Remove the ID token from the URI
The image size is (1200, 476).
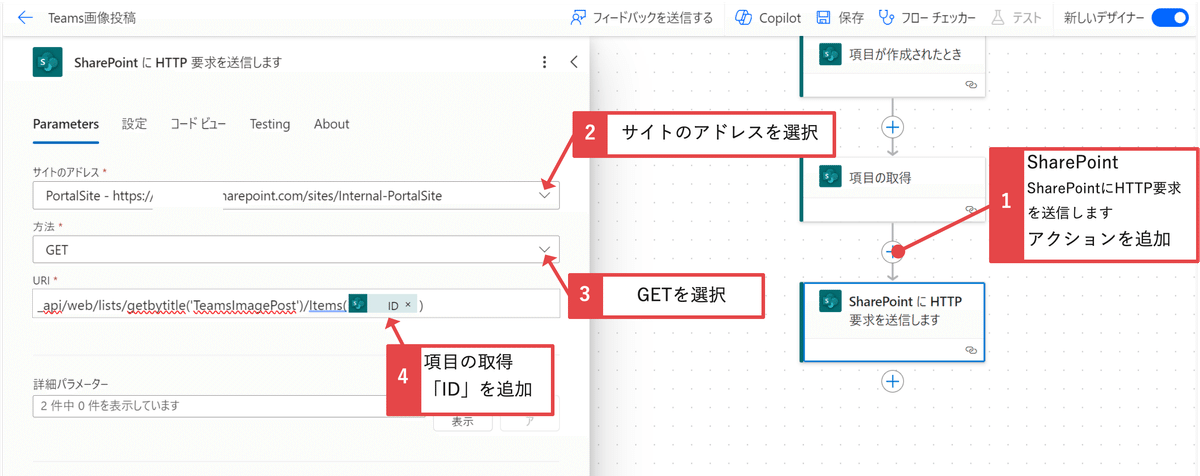pos(408,304)
